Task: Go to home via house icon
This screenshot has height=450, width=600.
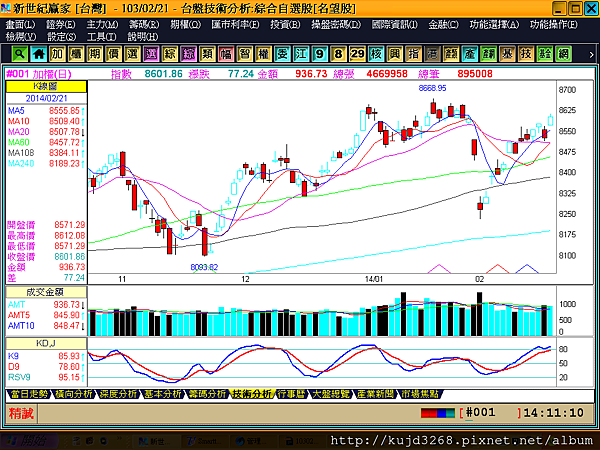Action: (x=39, y=54)
